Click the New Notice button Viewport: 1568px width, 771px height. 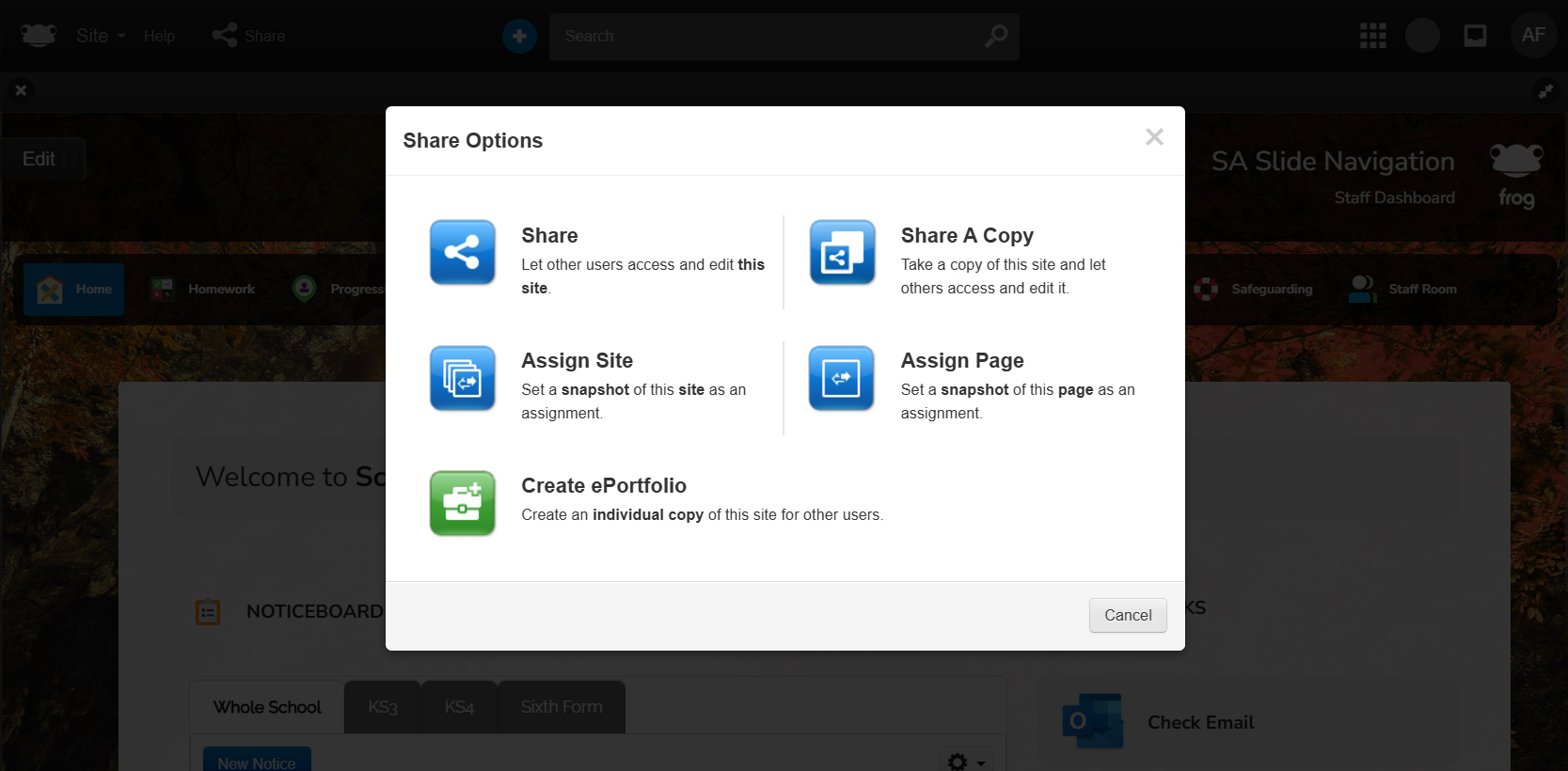tap(257, 760)
